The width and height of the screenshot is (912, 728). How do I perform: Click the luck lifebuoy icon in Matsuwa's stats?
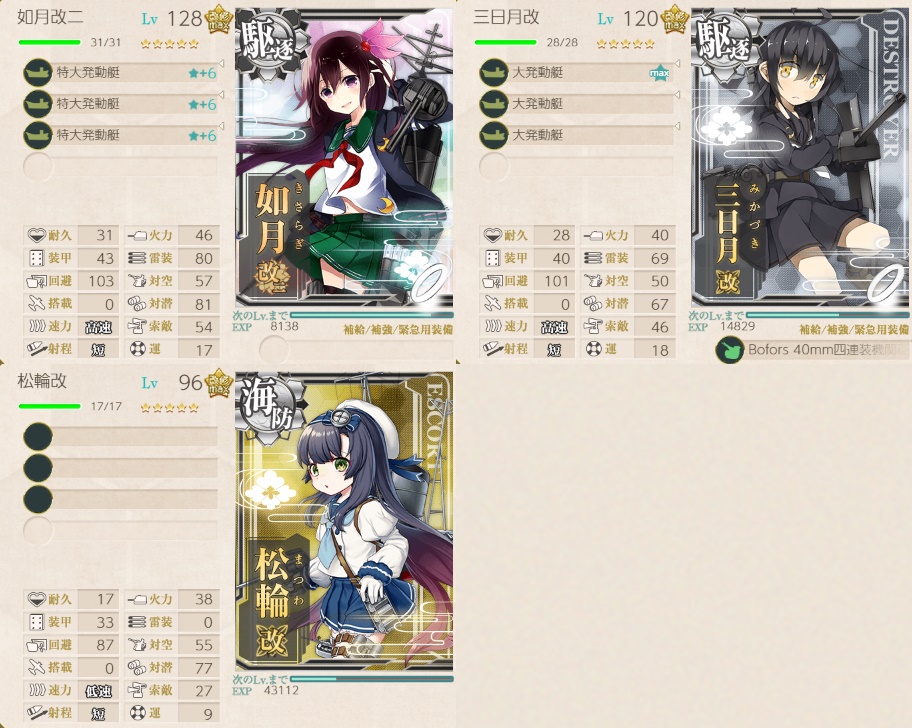coord(137,713)
